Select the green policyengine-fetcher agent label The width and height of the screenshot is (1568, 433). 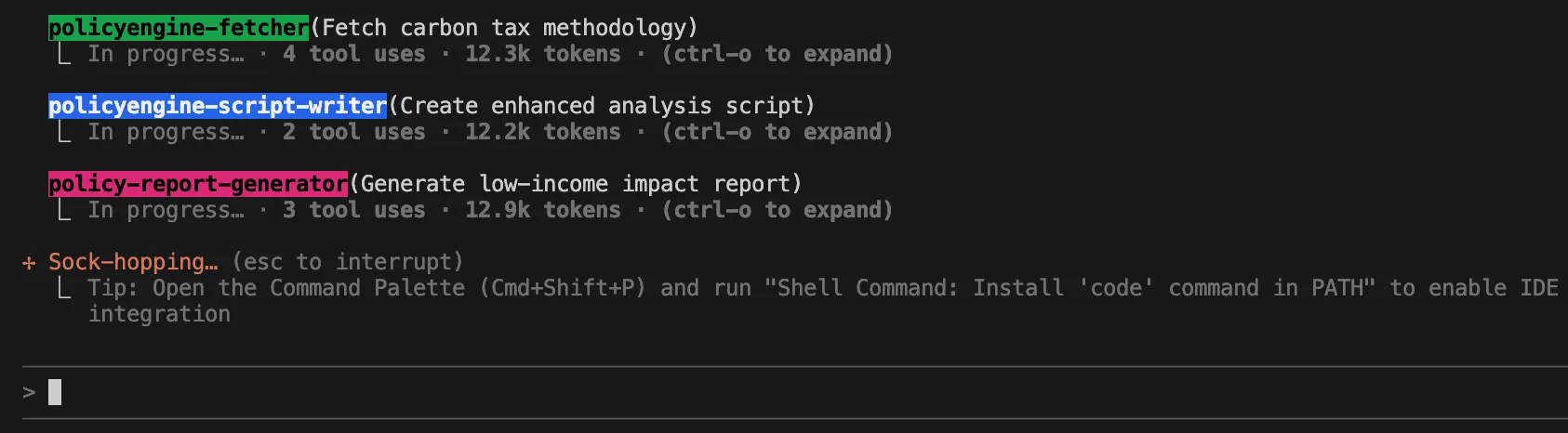[179, 28]
